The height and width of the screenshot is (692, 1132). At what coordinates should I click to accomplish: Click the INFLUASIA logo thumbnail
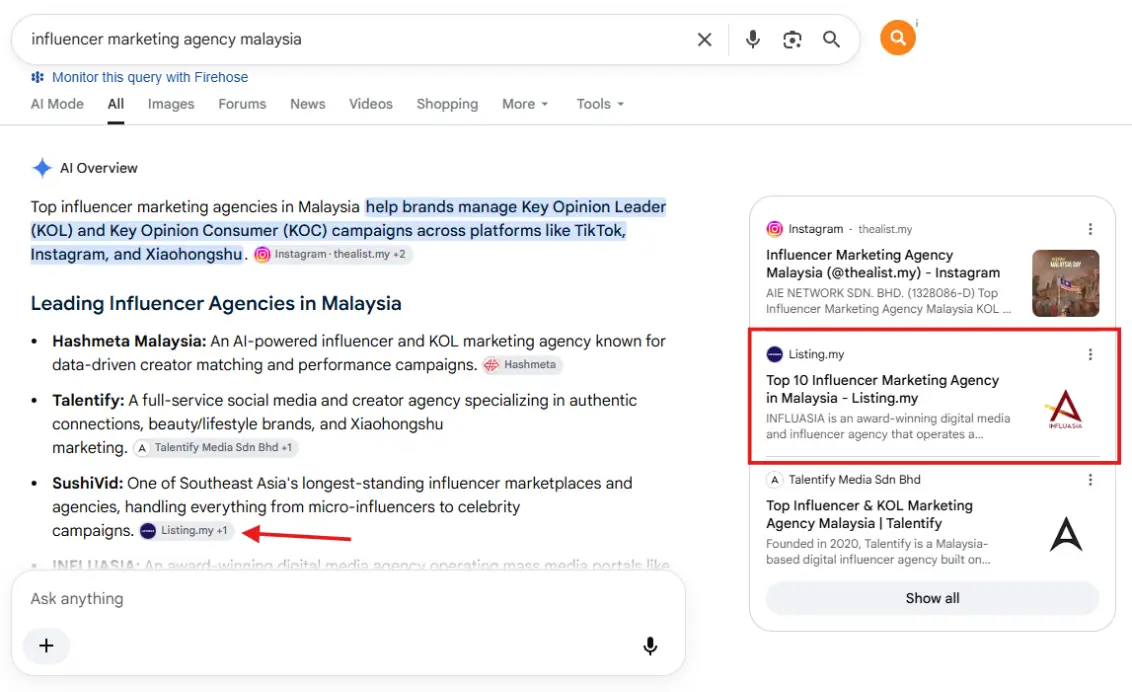click(x=1066, y=409)
